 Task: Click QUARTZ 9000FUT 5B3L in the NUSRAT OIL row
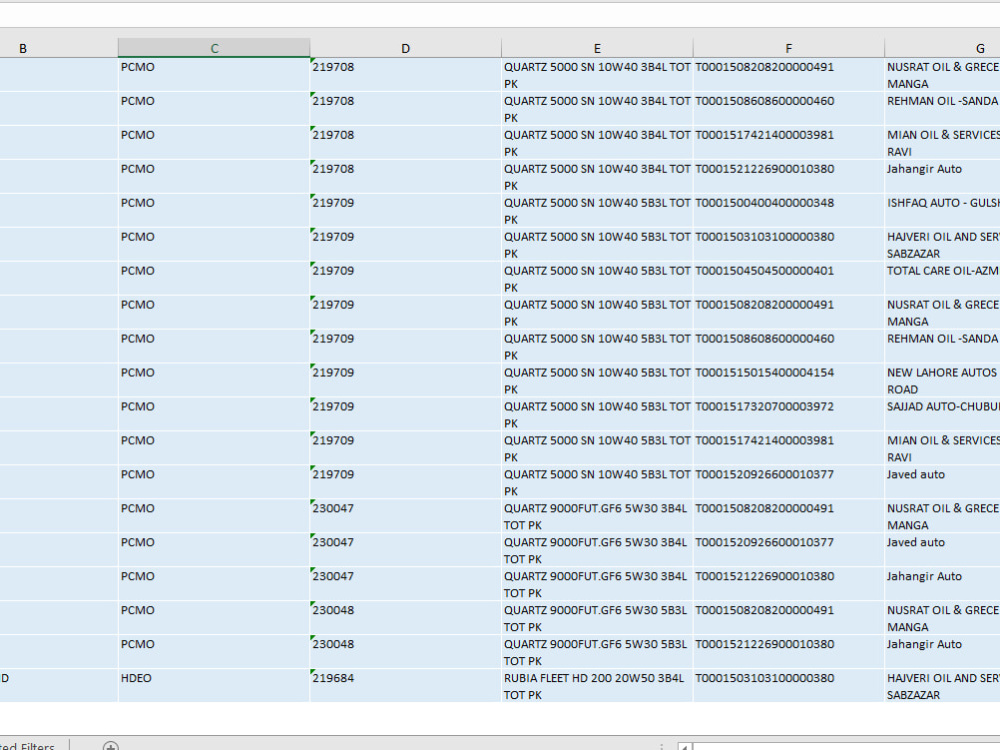tap(597, 619)
